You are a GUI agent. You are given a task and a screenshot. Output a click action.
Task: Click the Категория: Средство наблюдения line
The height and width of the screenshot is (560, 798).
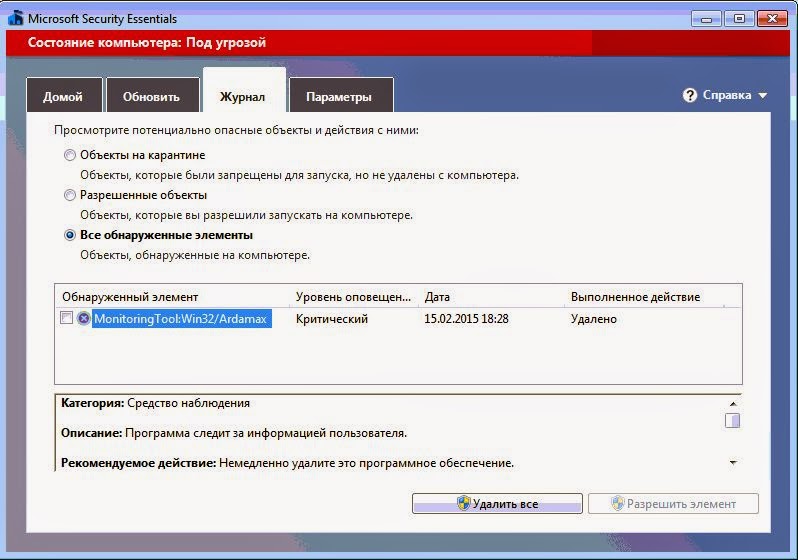pyautogui.click(x=155, y=403)
